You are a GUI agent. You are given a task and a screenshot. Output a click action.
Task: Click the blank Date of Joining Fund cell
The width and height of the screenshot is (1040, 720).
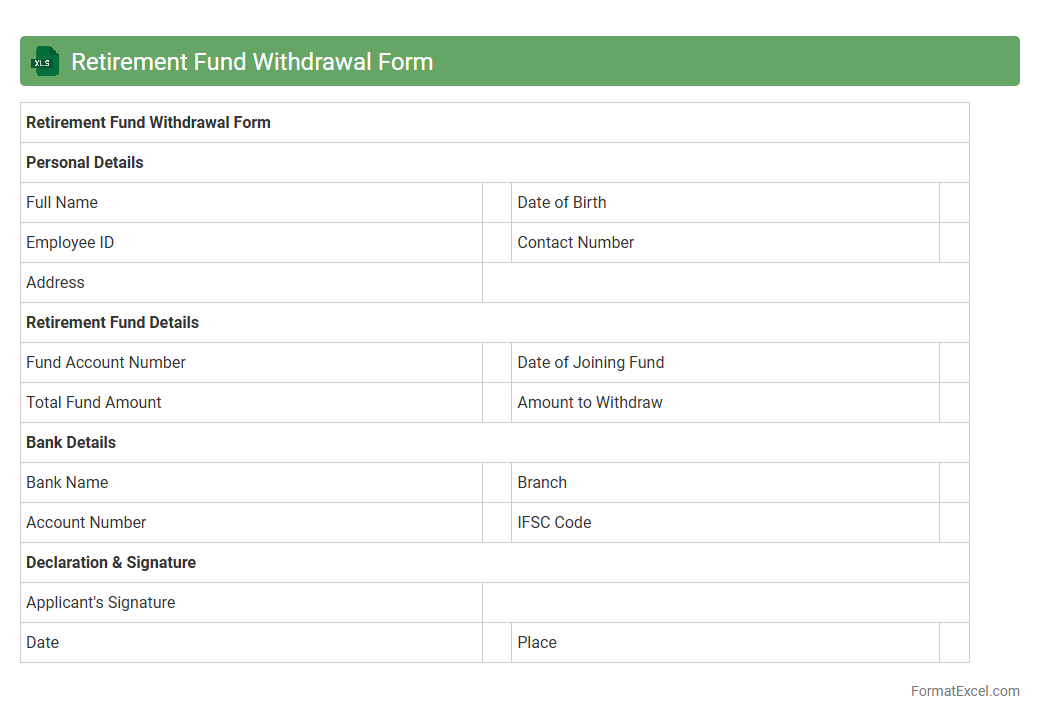954,362
